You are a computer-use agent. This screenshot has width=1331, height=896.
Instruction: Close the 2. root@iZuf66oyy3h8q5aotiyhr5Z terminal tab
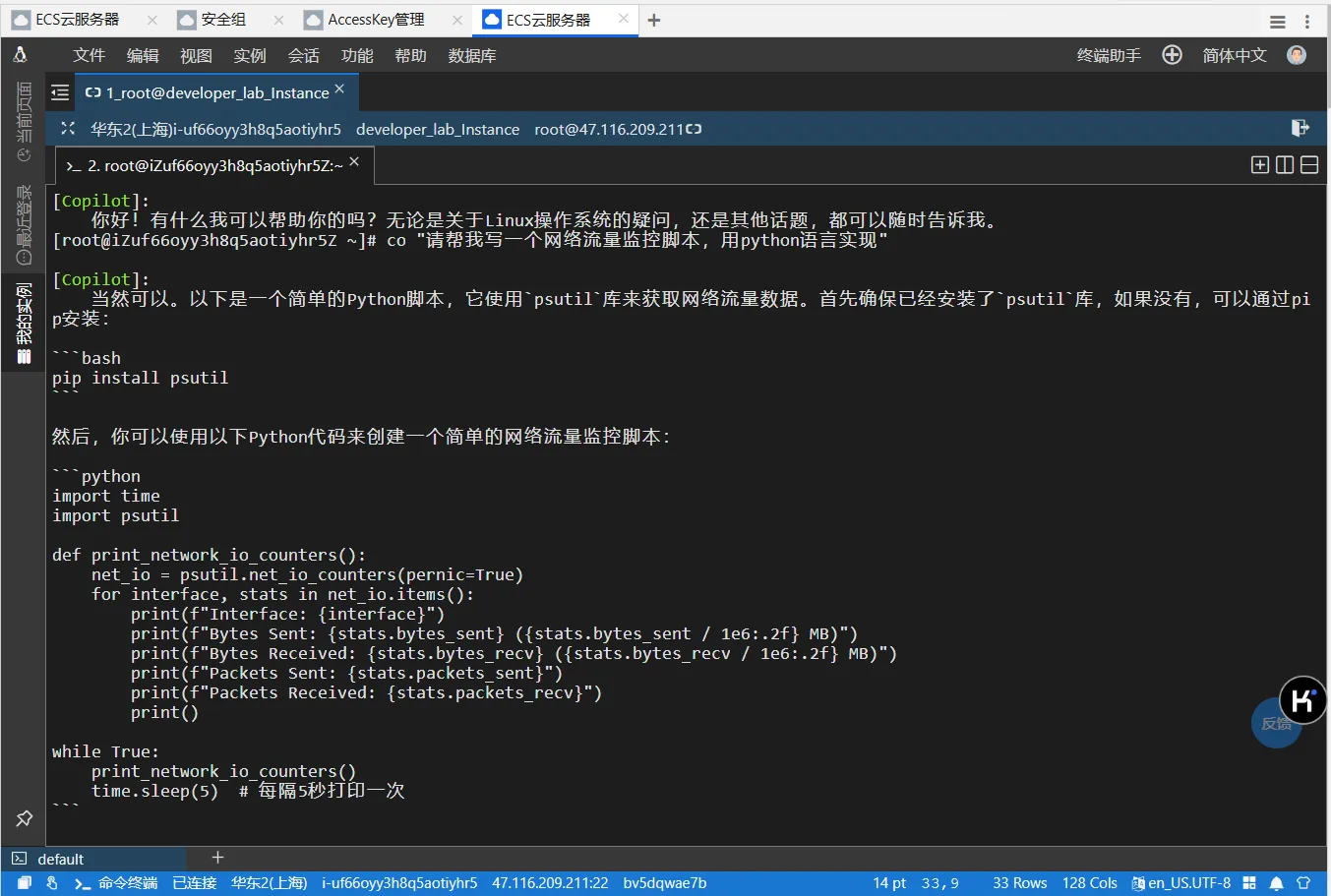354,161
